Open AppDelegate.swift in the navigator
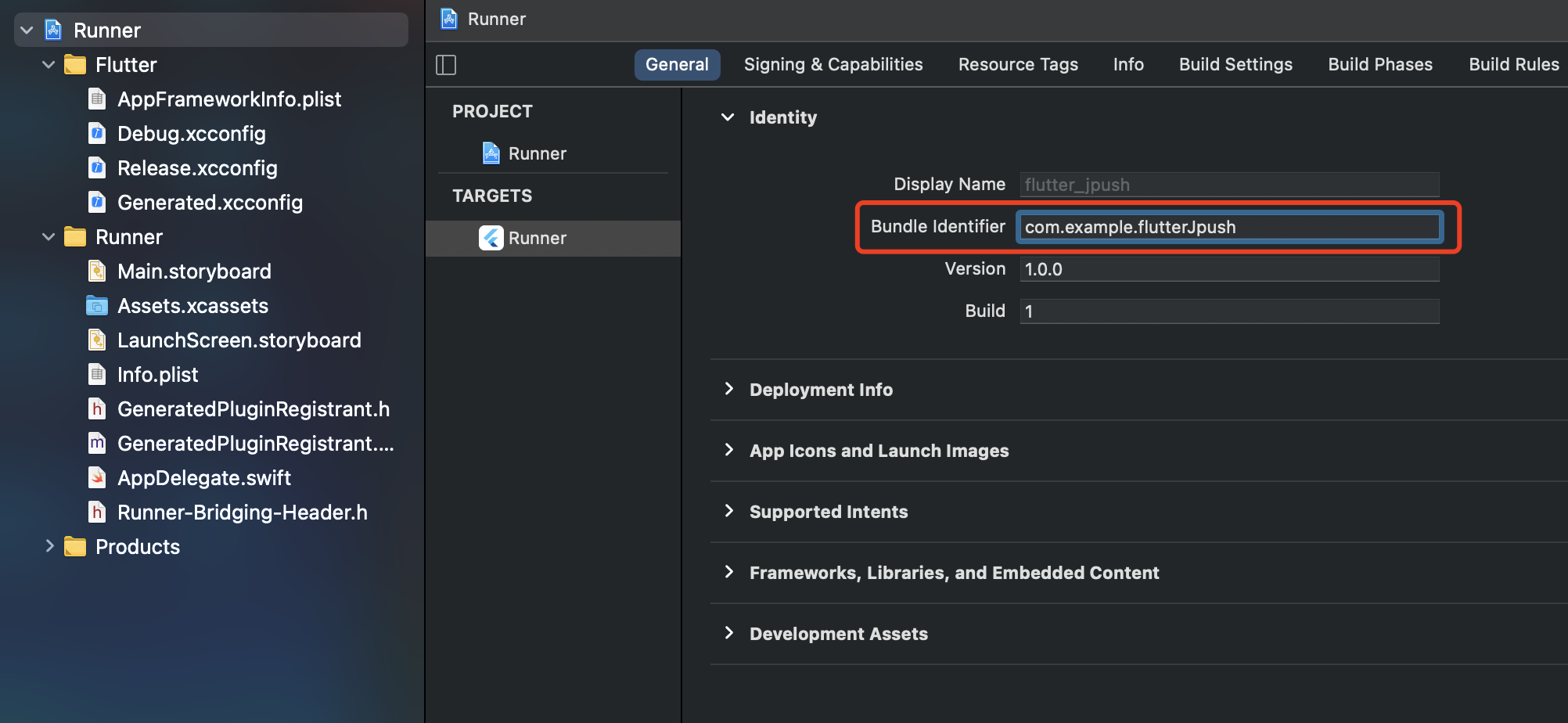 (x=204, y=478)
